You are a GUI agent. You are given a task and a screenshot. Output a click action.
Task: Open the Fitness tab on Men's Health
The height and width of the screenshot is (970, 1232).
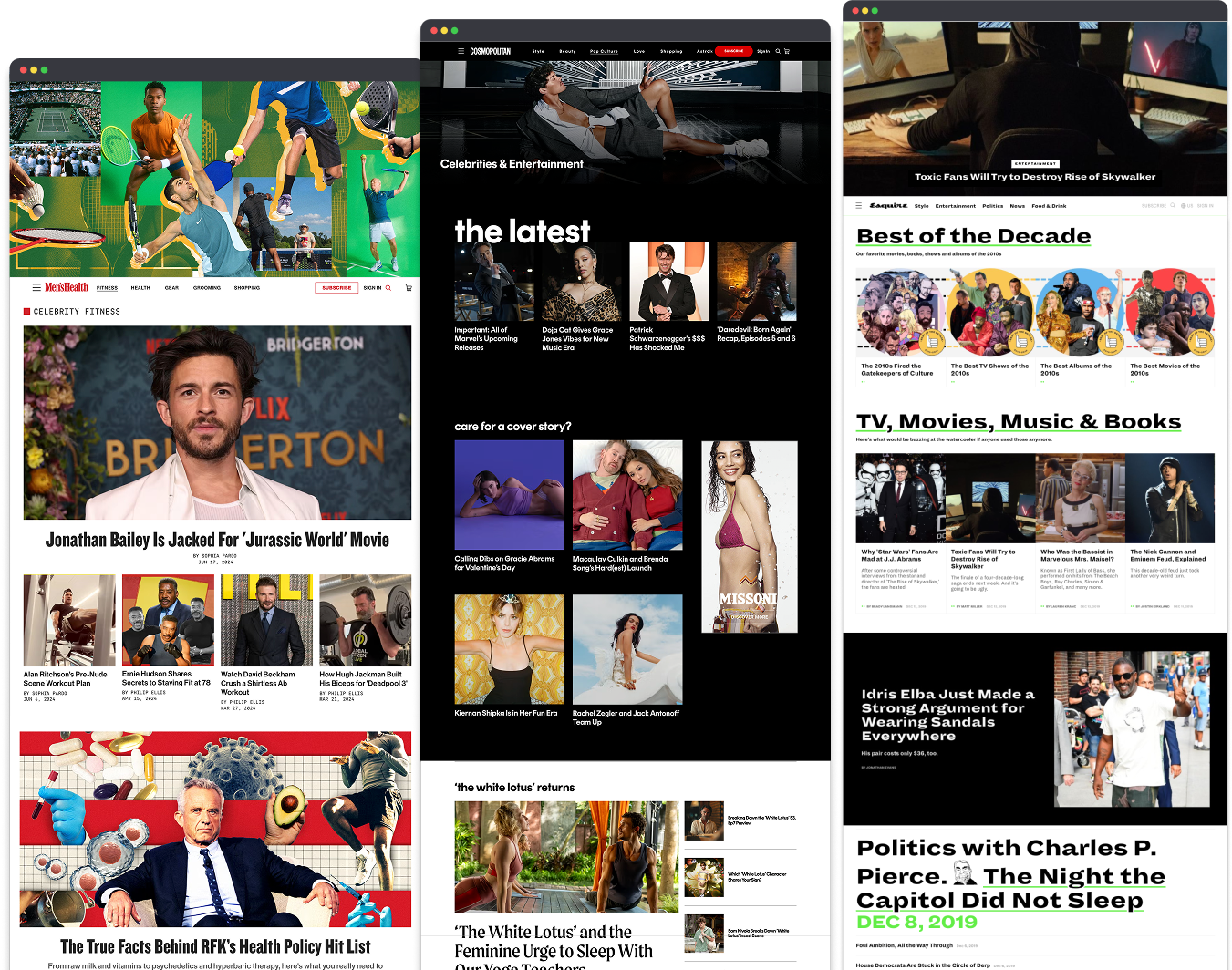pos(108,288)
